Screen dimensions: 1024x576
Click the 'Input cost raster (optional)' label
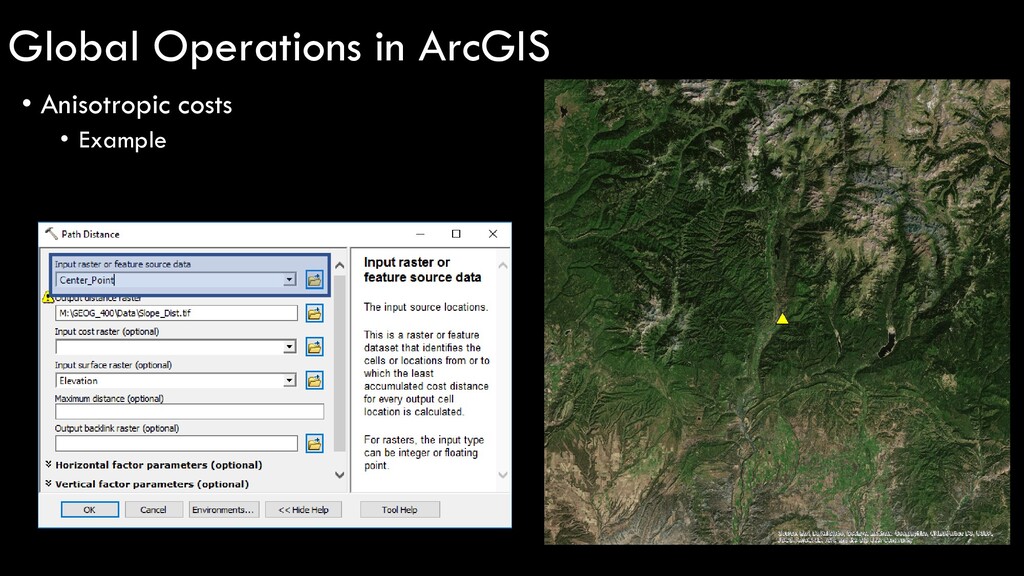pyautogui.click(x=107, y=332)
